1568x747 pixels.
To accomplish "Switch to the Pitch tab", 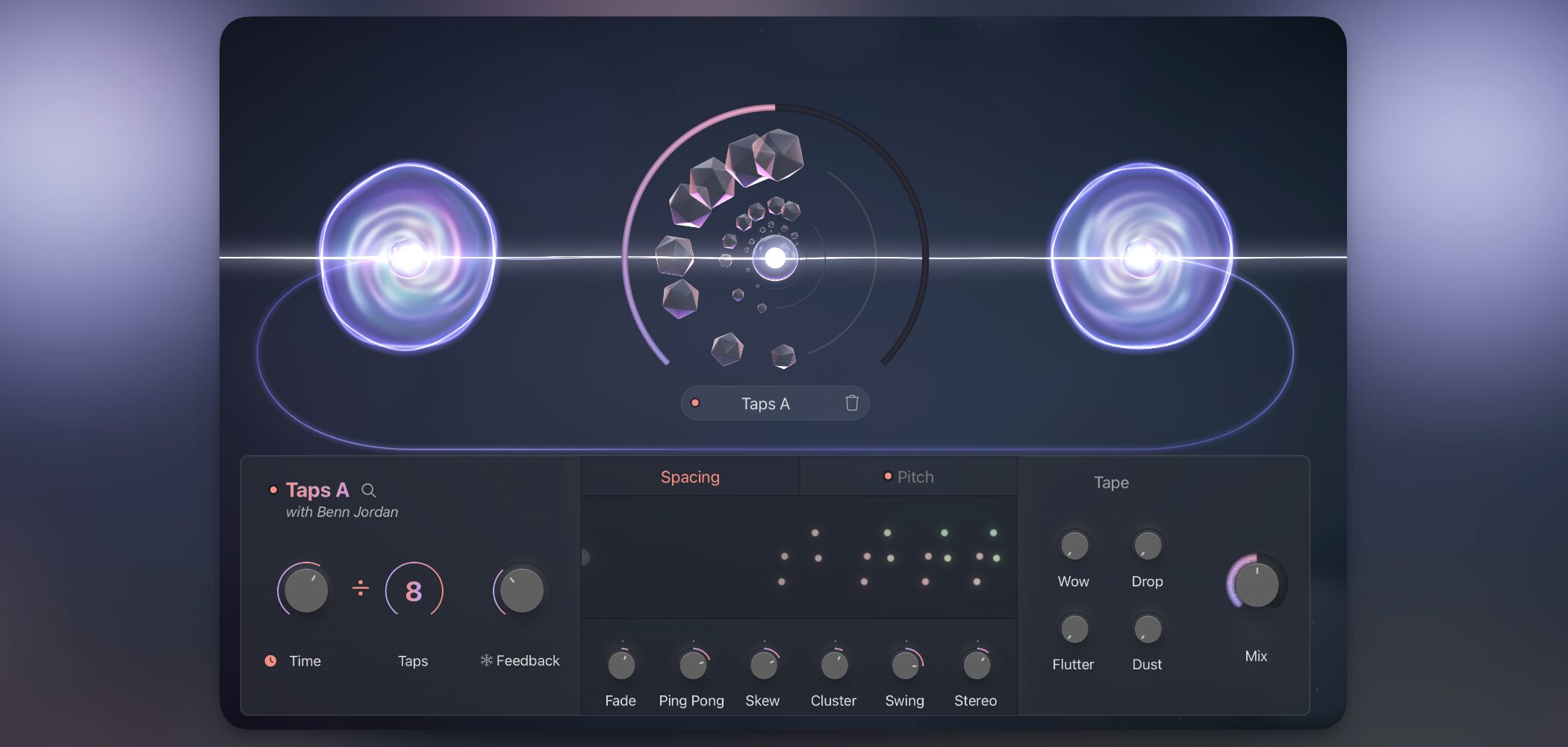I will (x=915, y=477).
